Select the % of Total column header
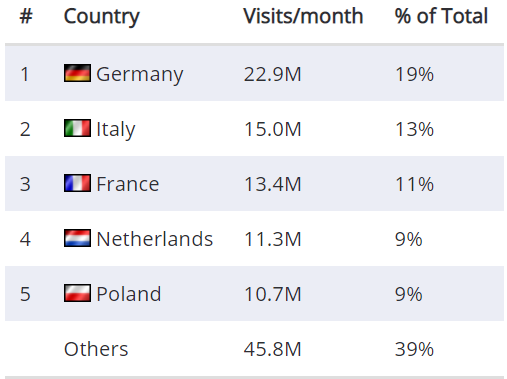The height and width of the screenshot is (379, 507). pos(441,16)
